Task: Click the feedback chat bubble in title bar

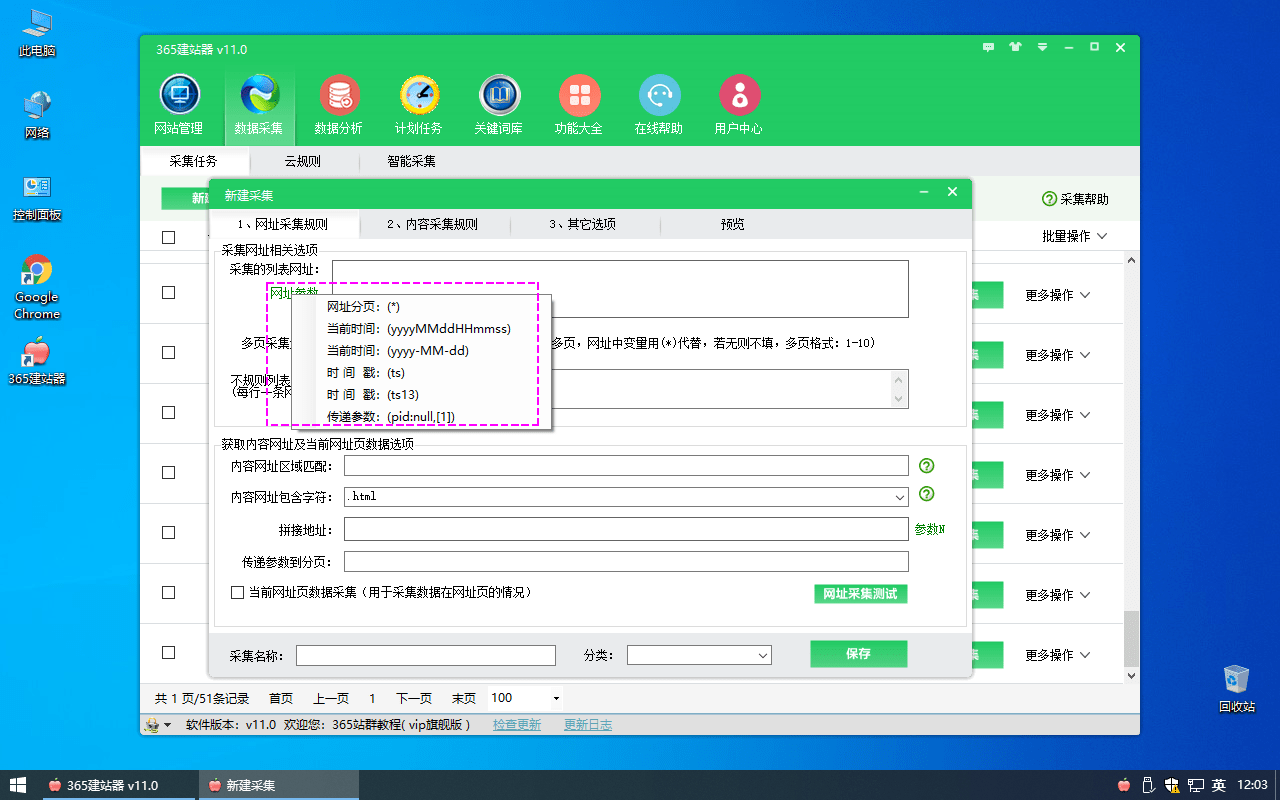Action: (x=989, y=47)
